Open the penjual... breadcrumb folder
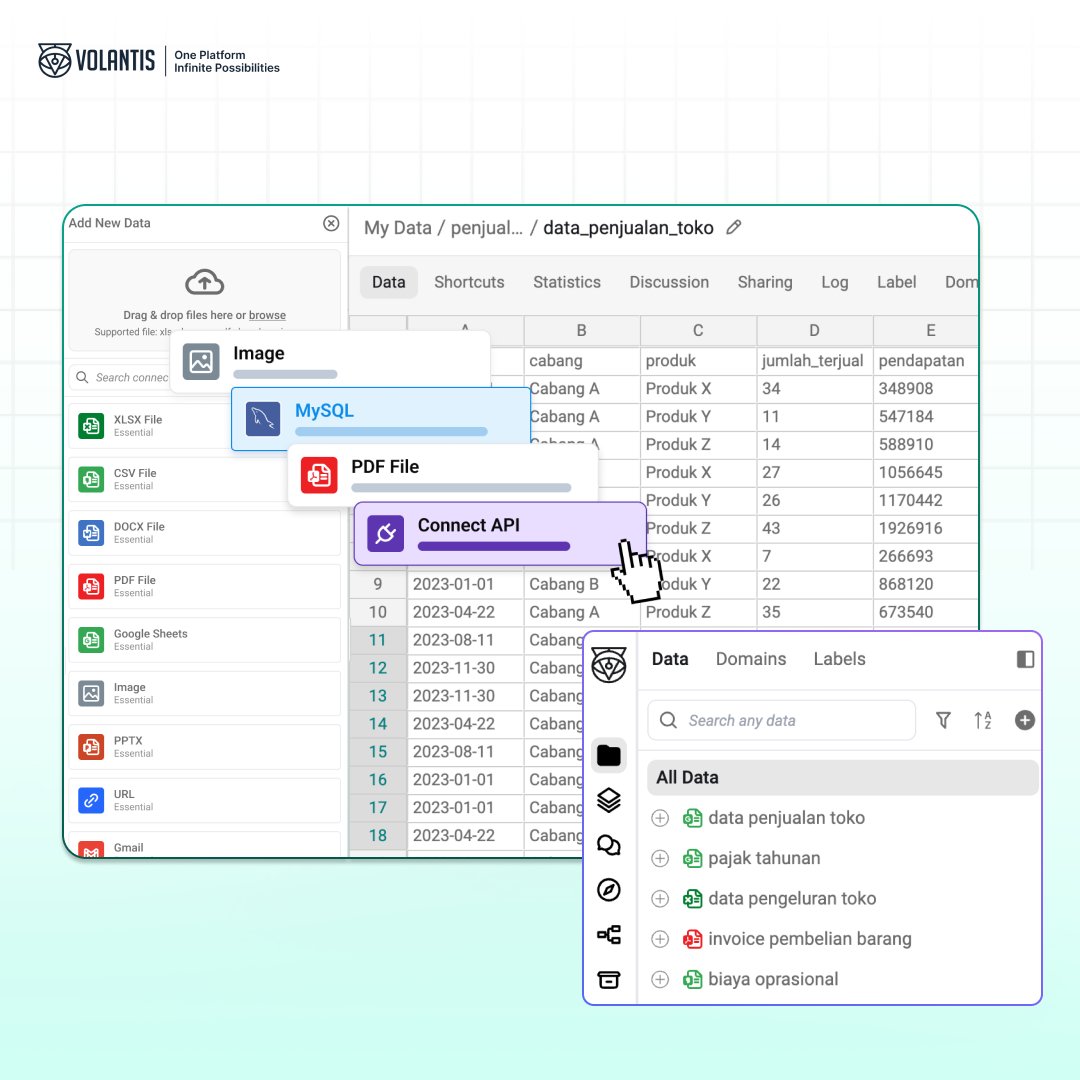The height and width of the screenshot is (1080, 1080). [x=486, y=228]
